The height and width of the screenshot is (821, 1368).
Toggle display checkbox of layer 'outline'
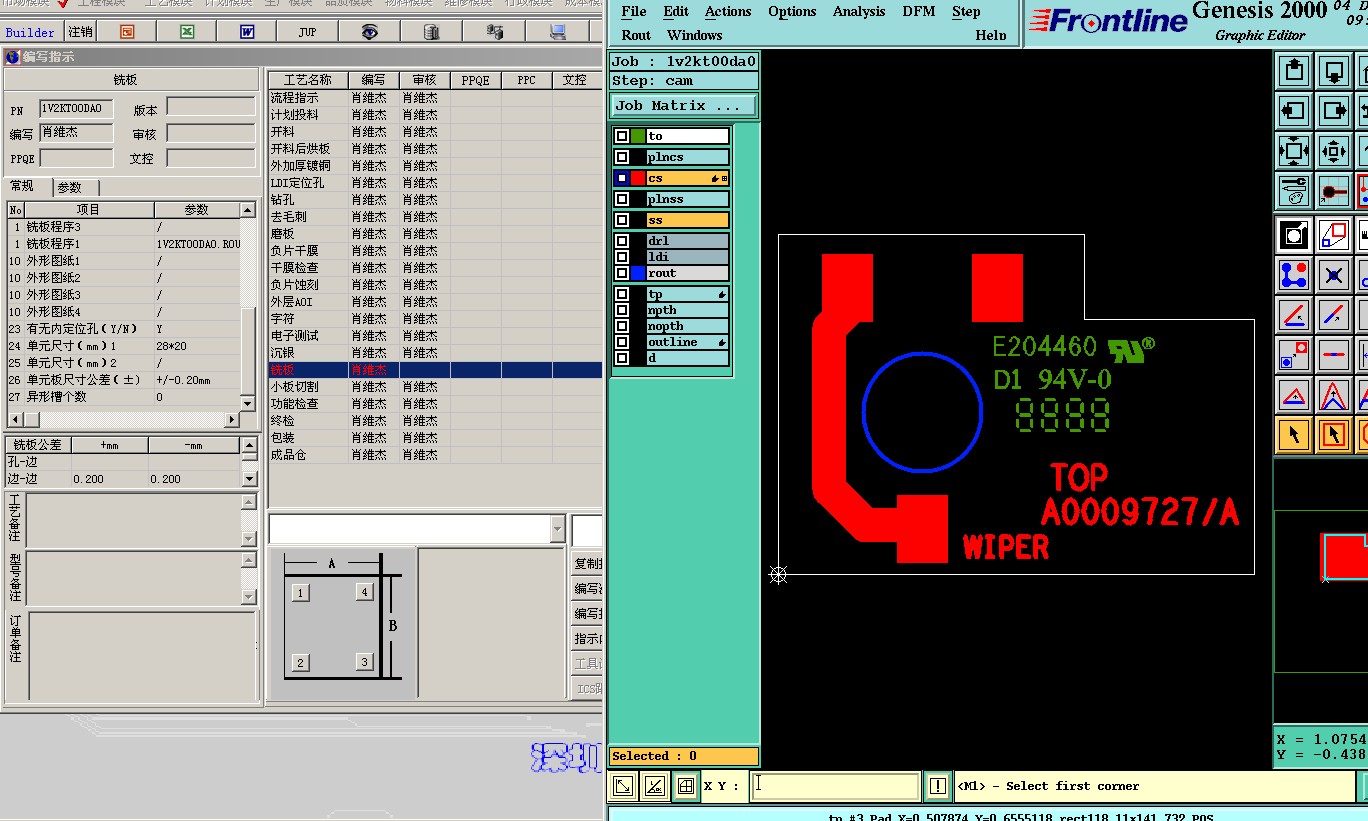click(x=622, y=342)
